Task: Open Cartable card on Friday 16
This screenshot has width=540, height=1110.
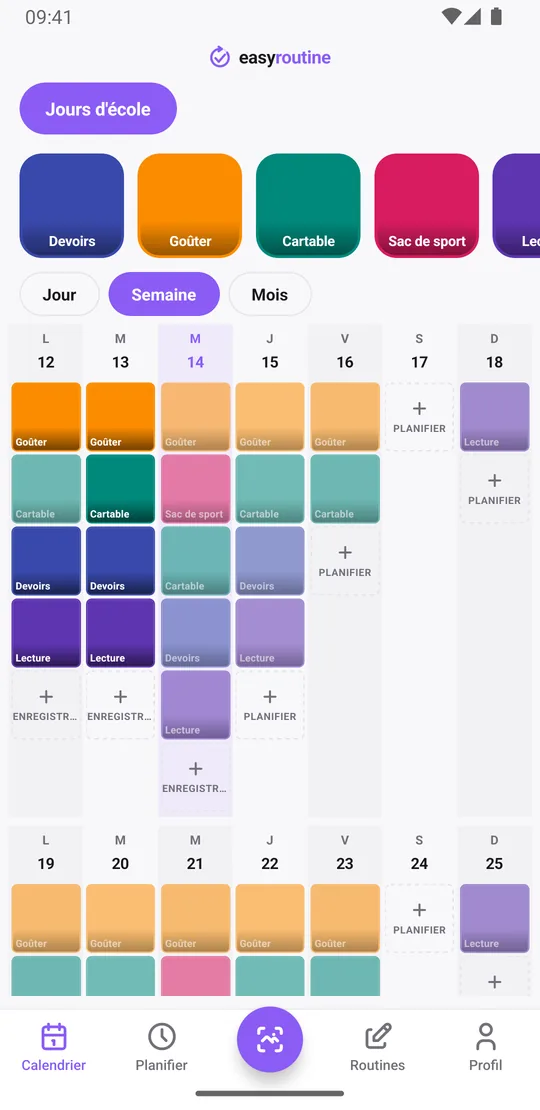Action: [345, 489]
